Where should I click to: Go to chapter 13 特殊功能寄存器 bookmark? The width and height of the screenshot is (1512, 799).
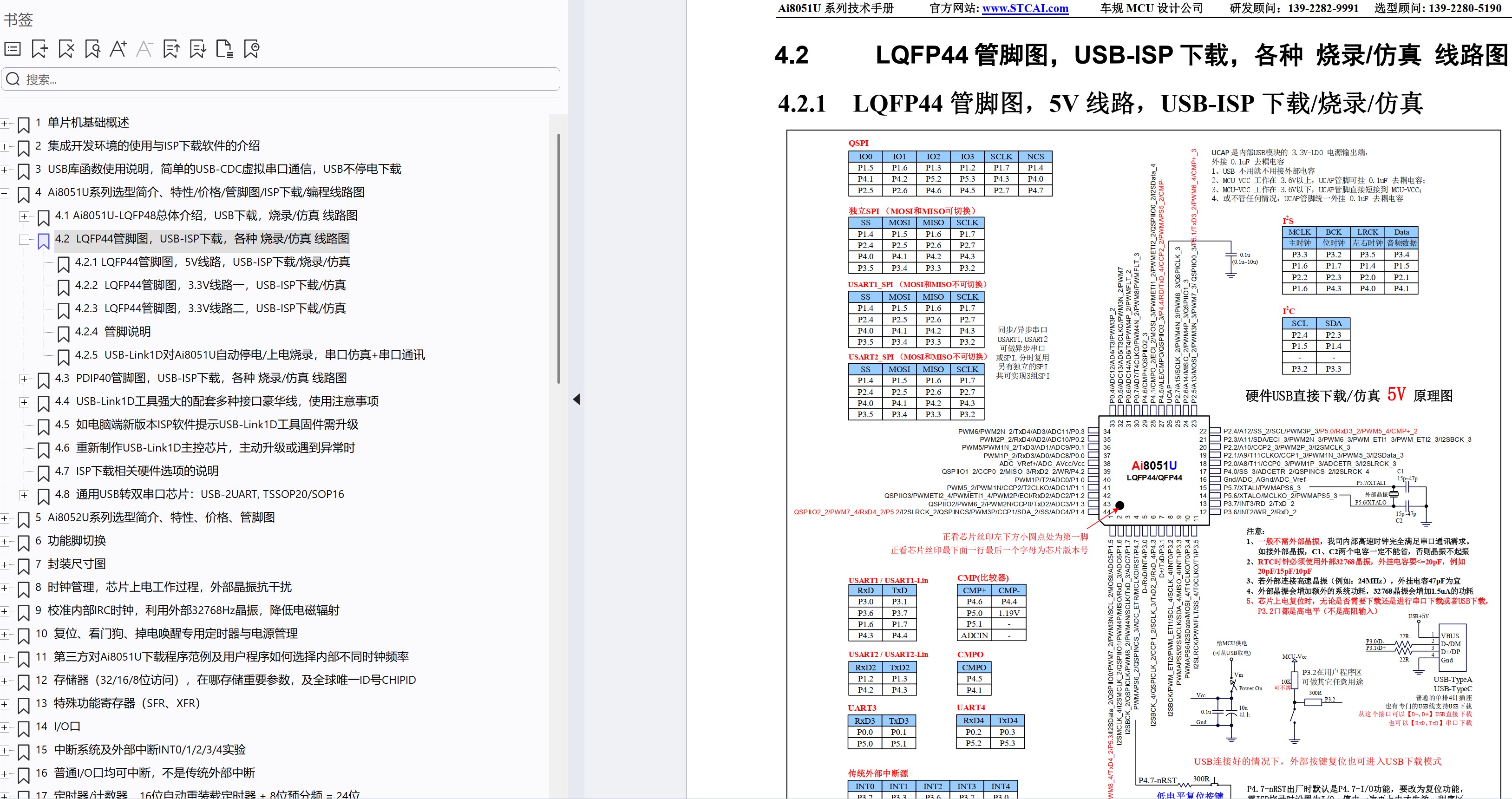click(118, 703)
